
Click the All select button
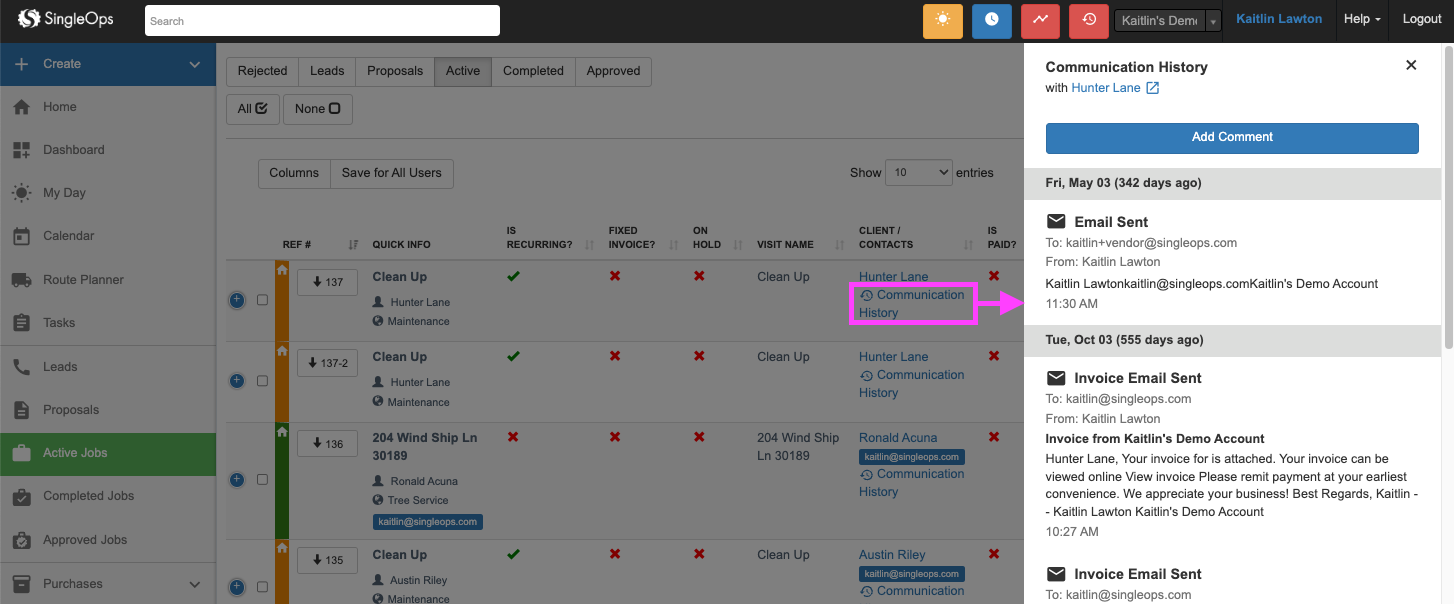pyautogui.click(x=252, y=109)
